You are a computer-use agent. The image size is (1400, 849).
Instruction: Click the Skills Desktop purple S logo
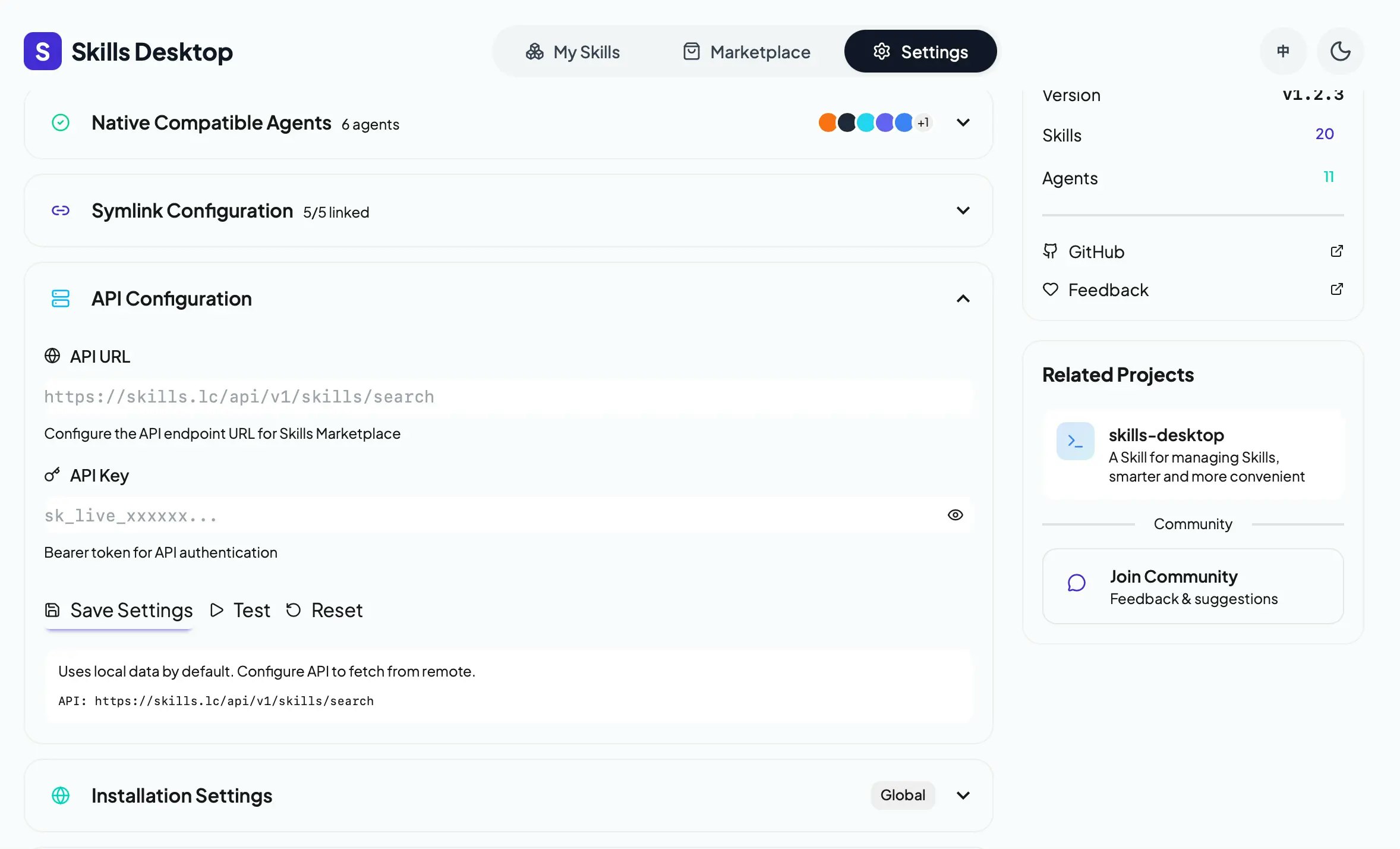click(42, 51)
